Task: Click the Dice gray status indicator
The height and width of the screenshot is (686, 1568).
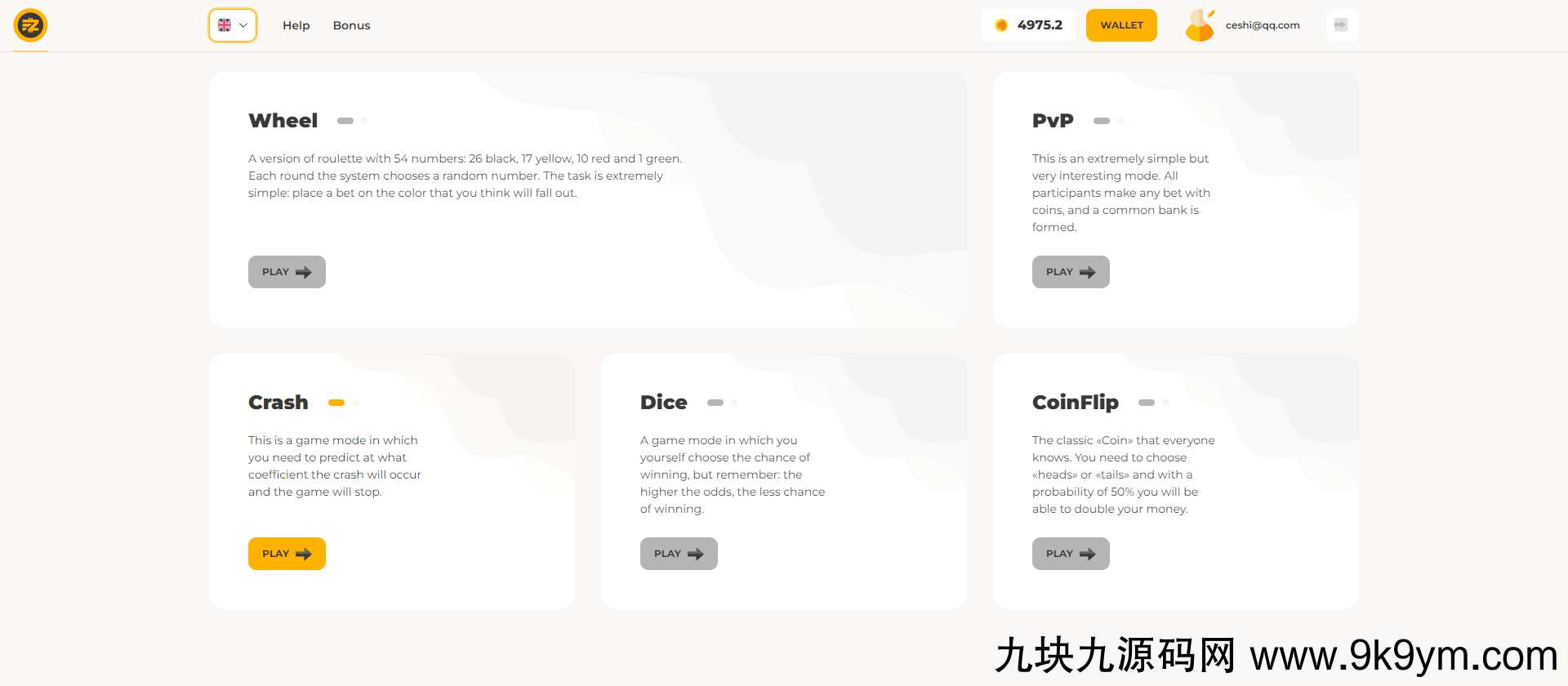Action: click(715, 403)
